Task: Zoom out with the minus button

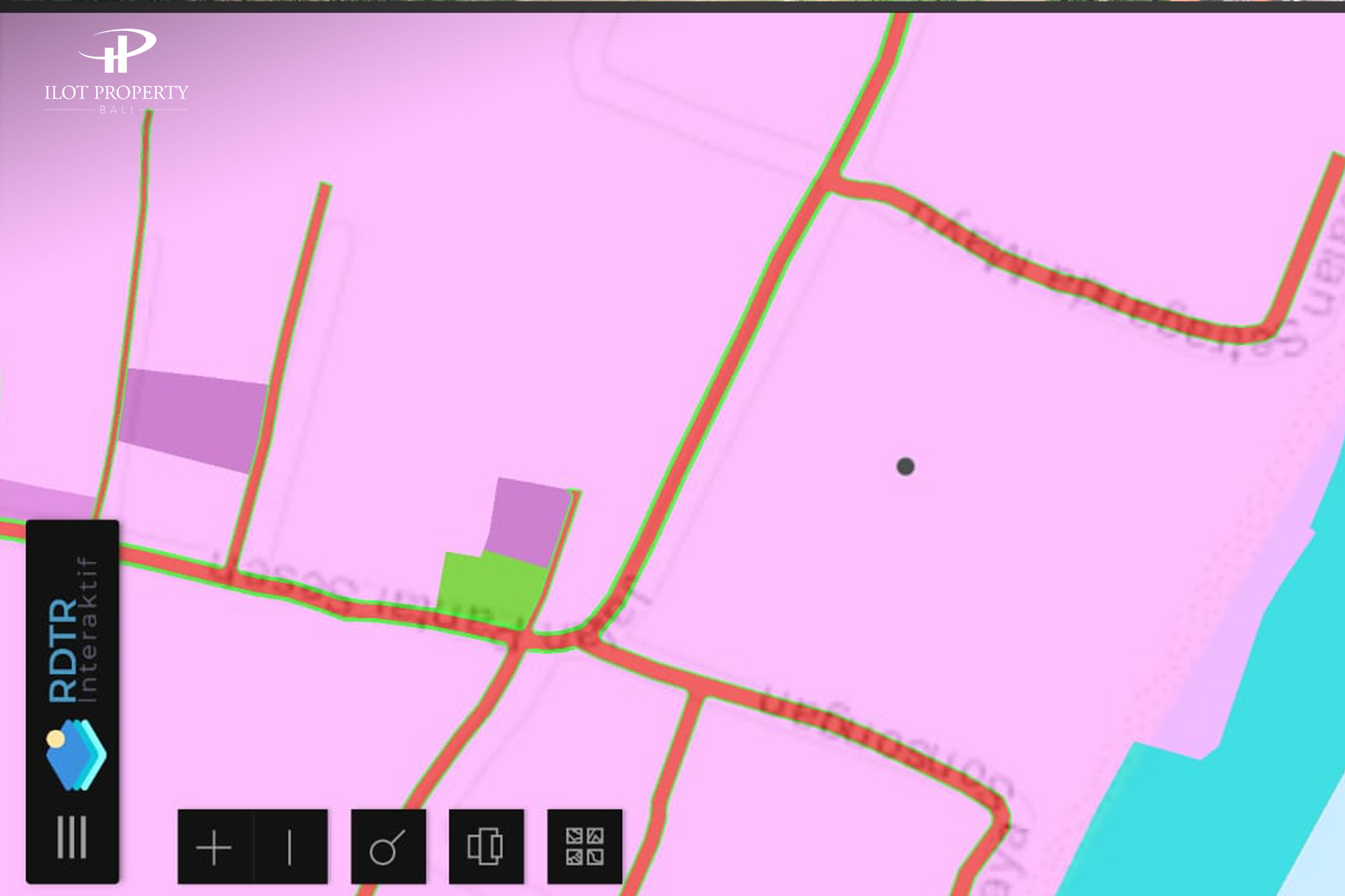Action: pos(291,847)
